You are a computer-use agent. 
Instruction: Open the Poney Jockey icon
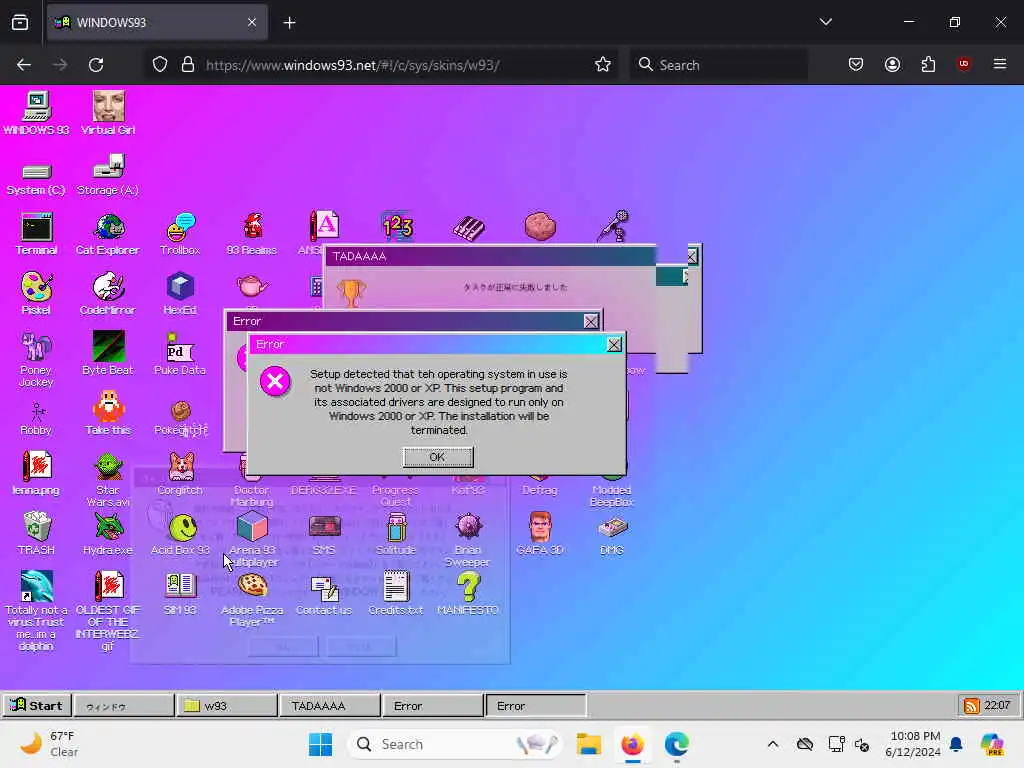[36, 360]
